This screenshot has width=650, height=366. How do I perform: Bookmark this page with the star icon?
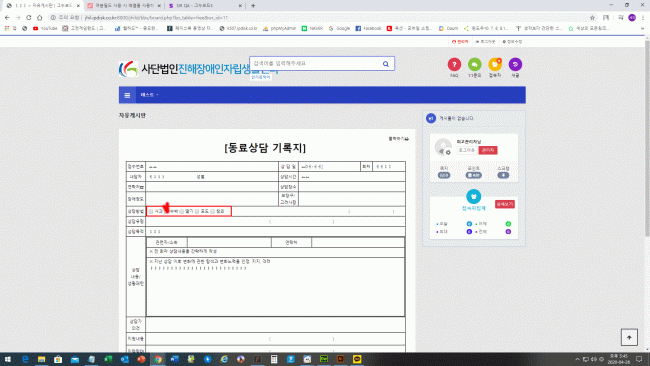tap(592, 17)
